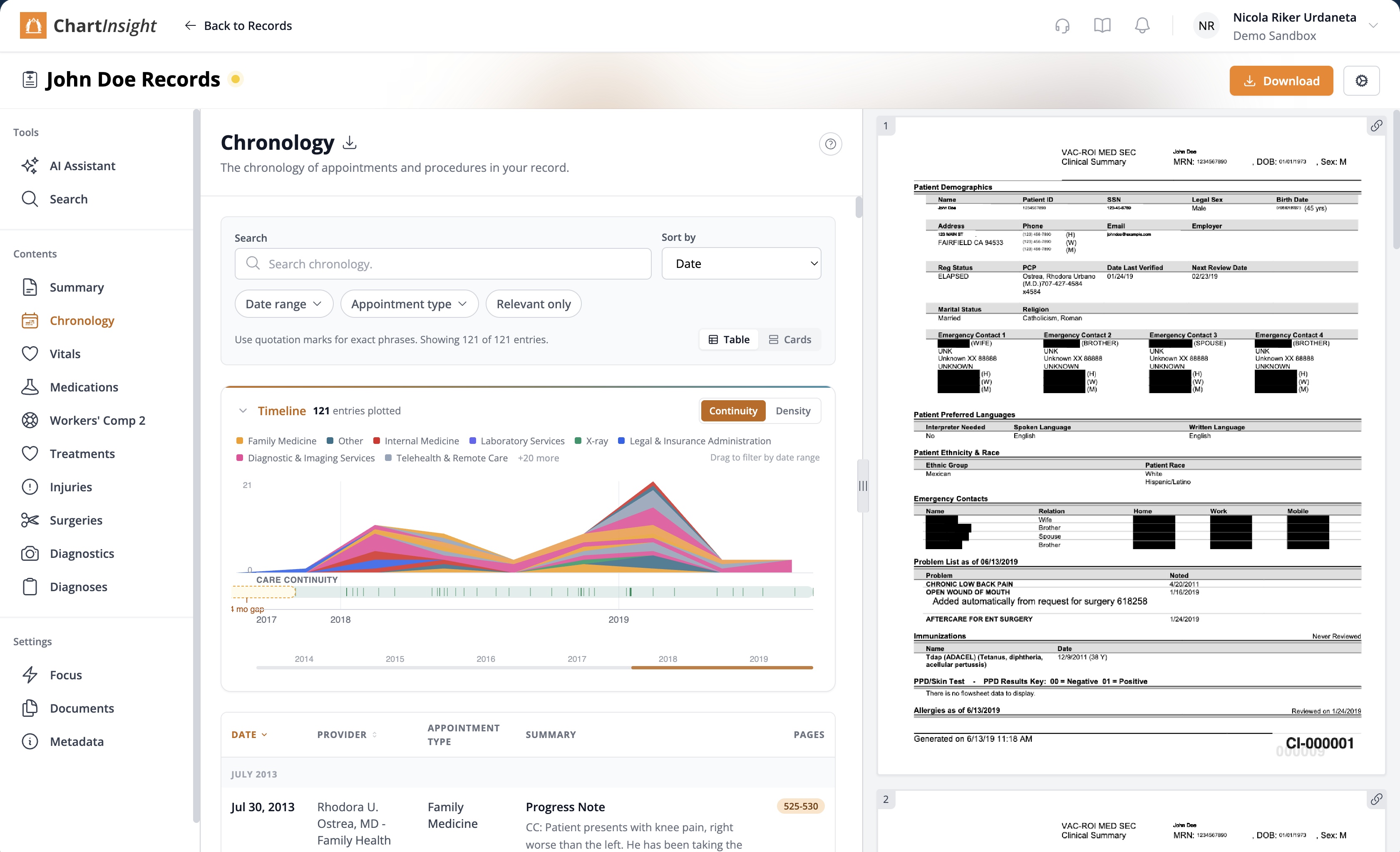Open the notifications bell
Screen dimensions: 1400x852
pyautogui.click(x=1142, y=25)
